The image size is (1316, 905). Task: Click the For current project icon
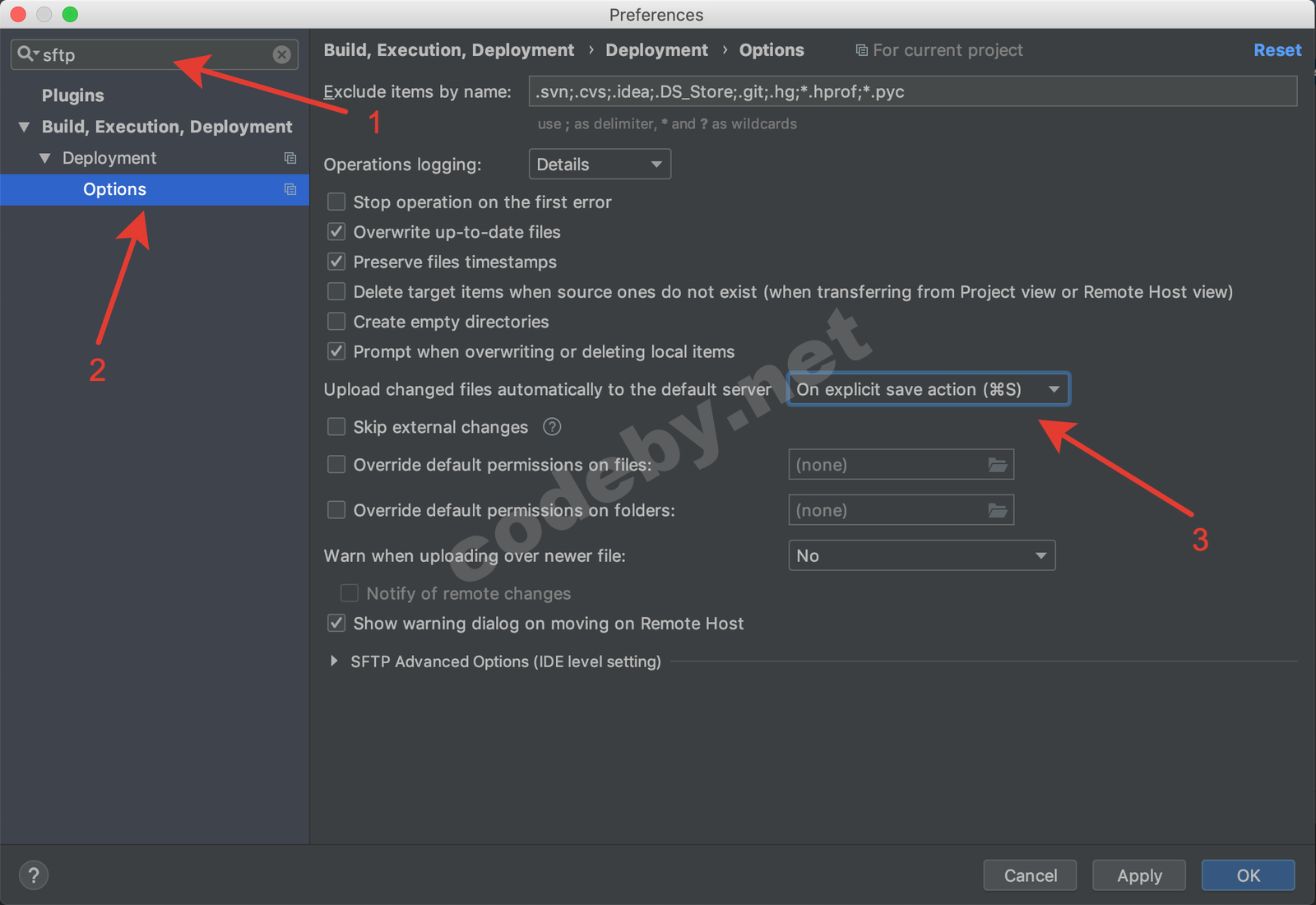tap(861, 50)
